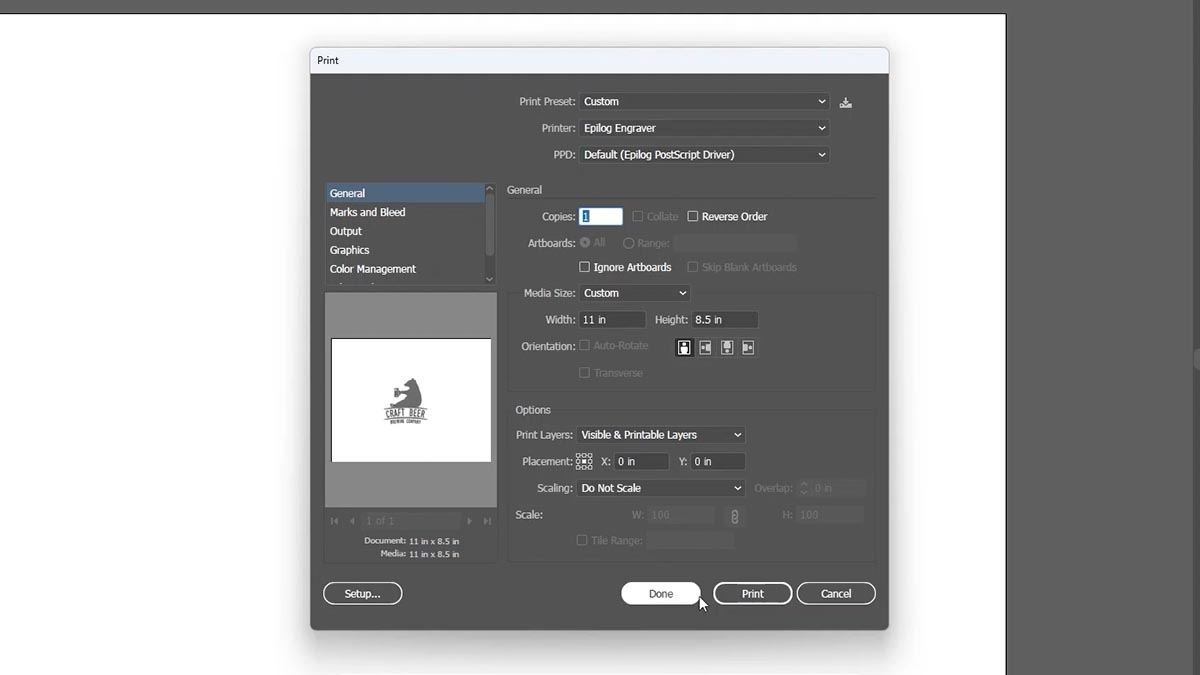Open the Print Preset dropdown
The height and width of the screenshot is (675, 1200).
pyautogui.click(x=703, y=101)
